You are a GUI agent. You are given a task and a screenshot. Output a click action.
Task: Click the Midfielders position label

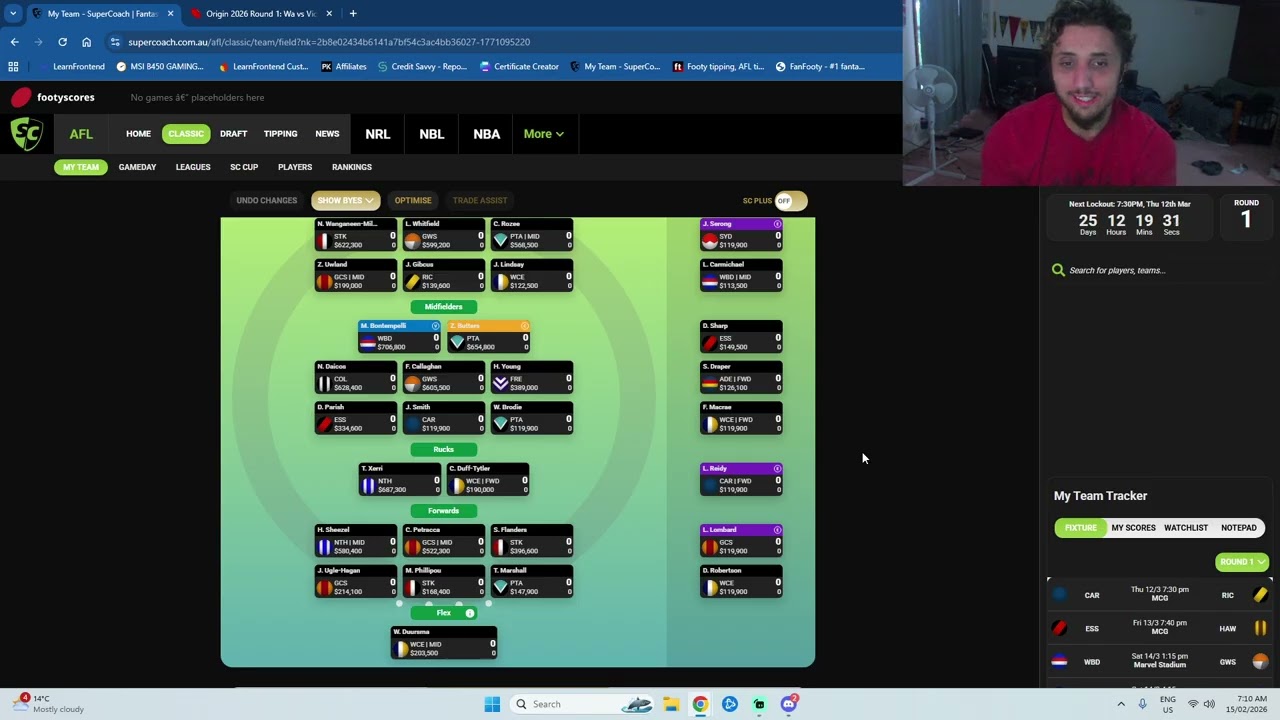443,307
